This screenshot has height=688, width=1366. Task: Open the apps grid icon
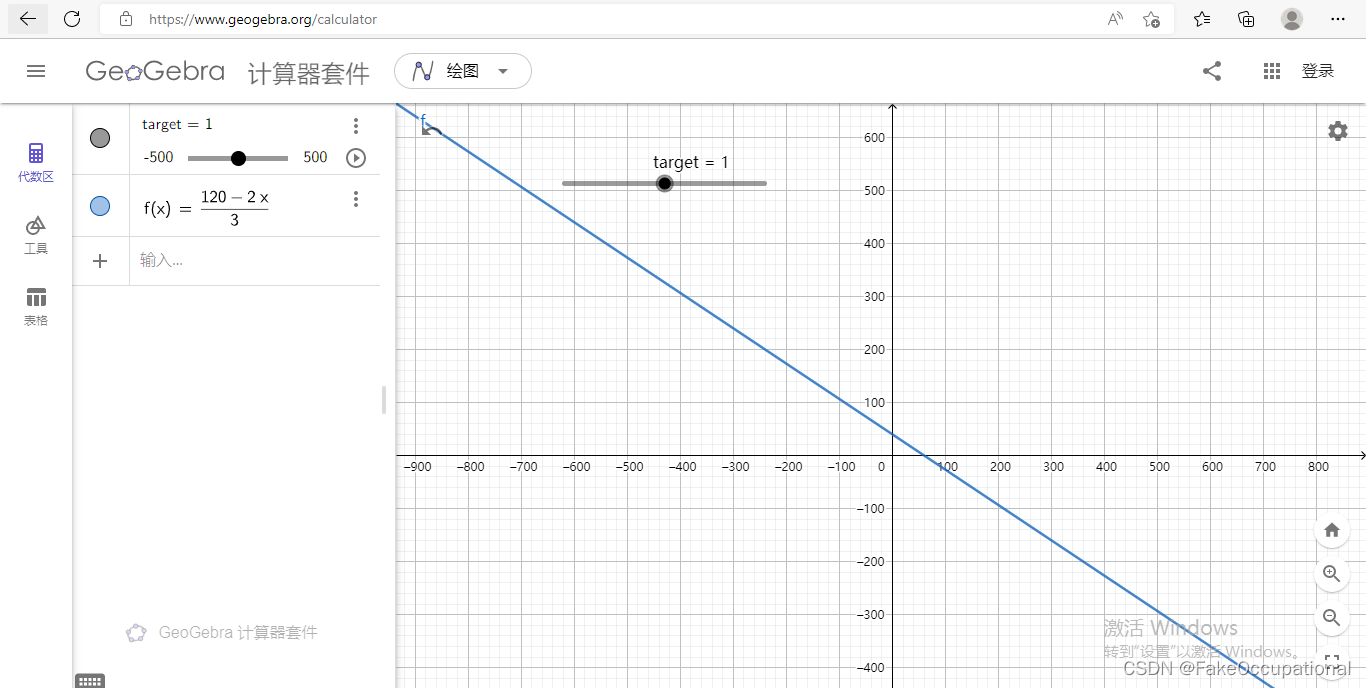(1272, 71)
